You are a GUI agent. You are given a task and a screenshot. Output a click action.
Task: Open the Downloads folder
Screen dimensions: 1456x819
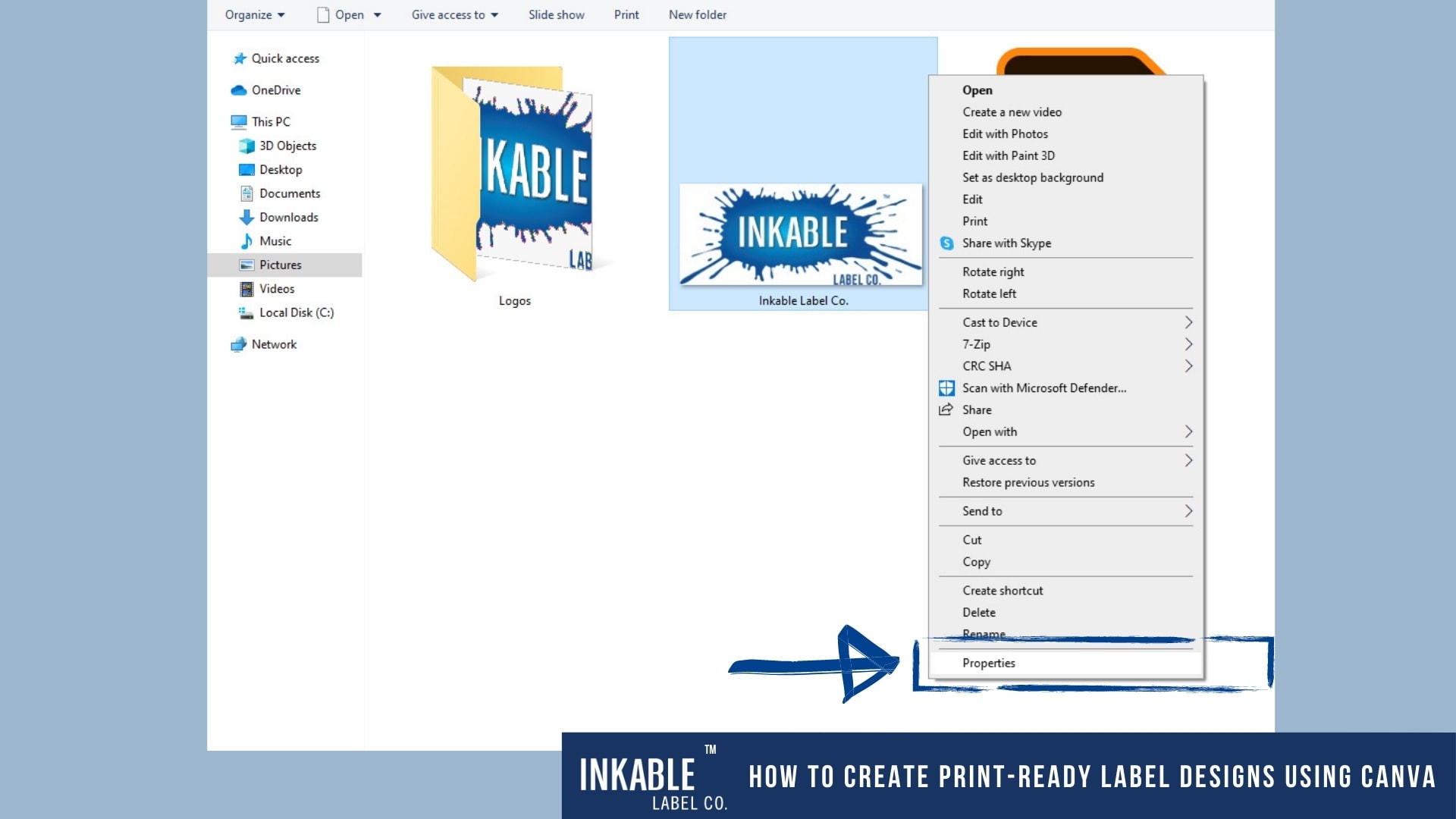(x=288, y=217)
